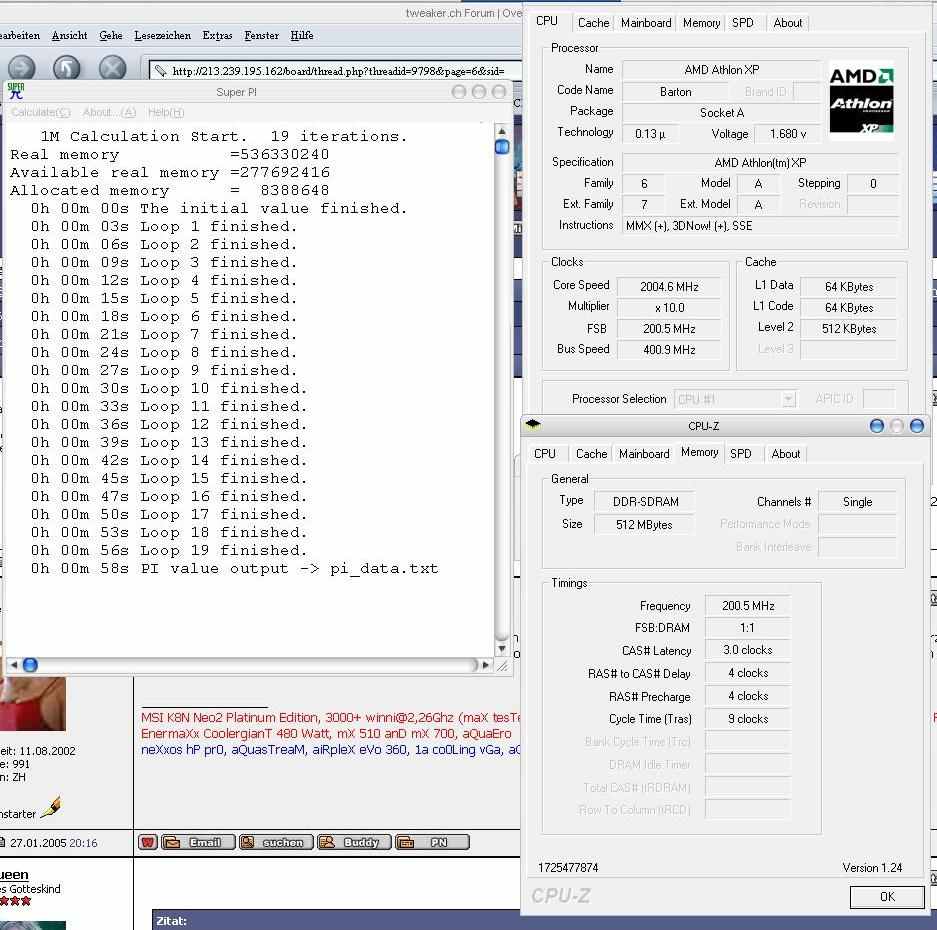This screenshot has height=930, width=937.
Task: Click the Super PI horizontal scrollbar thumb
Action: click(30, 665)
